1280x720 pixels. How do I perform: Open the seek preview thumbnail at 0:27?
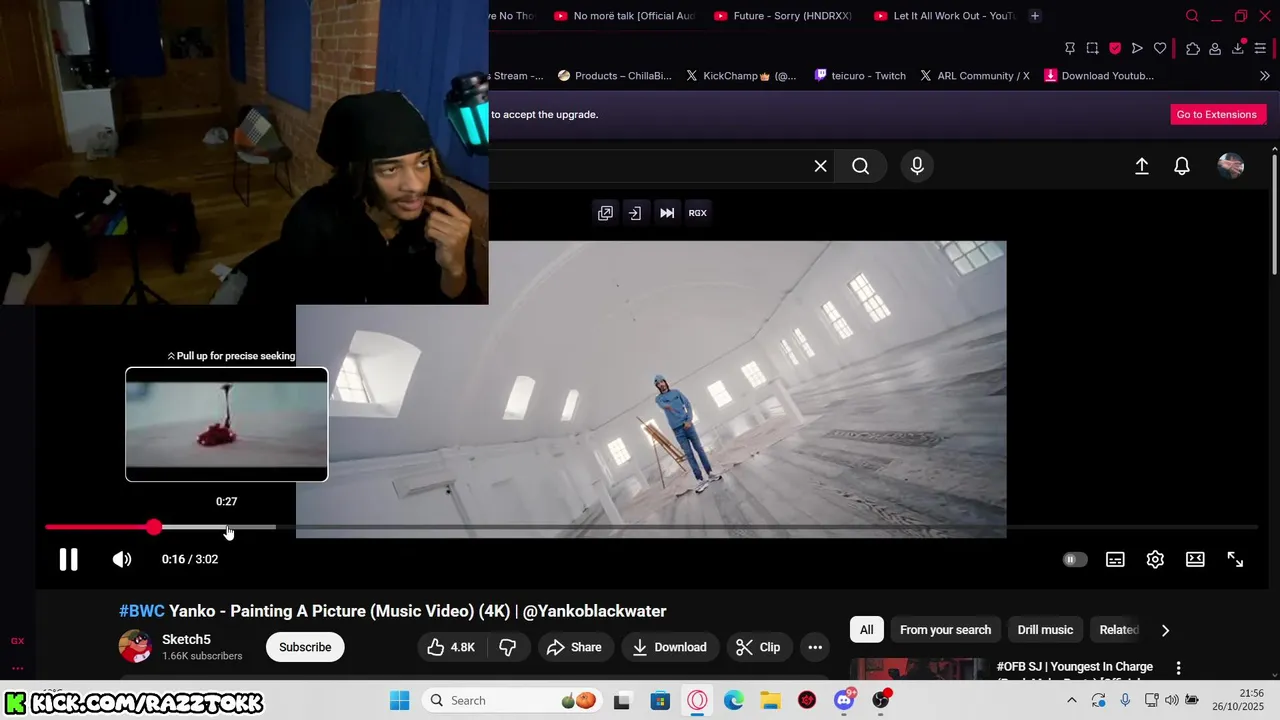click(226, 424)
